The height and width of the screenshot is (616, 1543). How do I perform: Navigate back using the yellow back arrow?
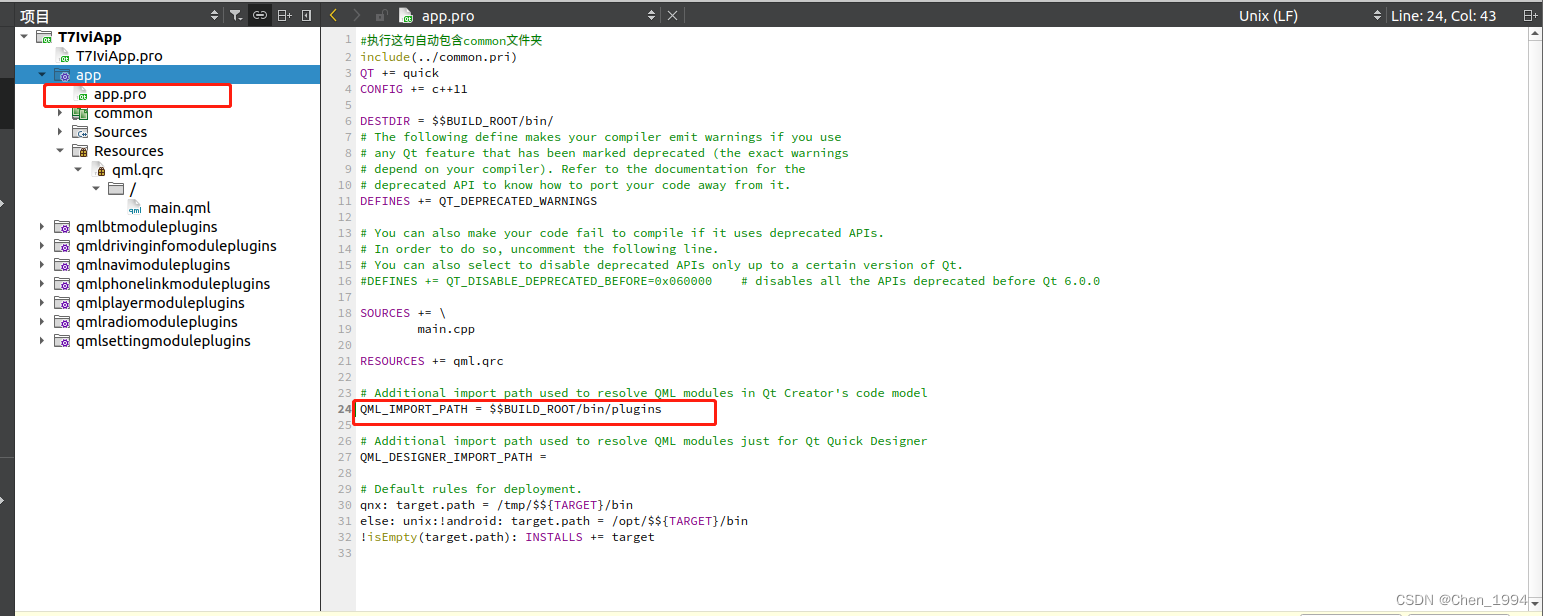pyautogui.click(x=333, y=15)
